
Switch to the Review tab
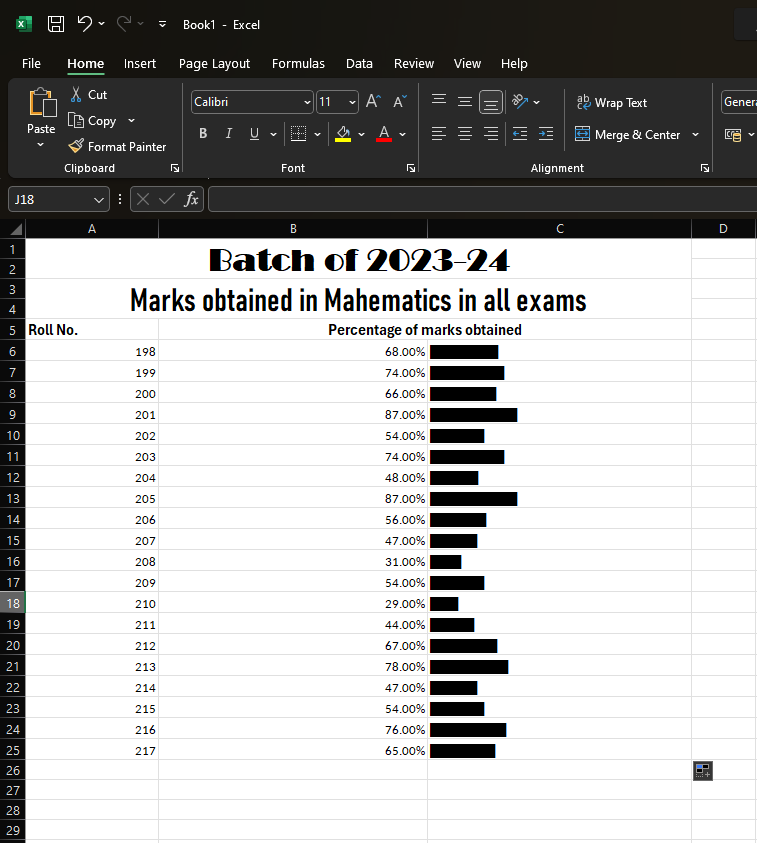[414, 63]
